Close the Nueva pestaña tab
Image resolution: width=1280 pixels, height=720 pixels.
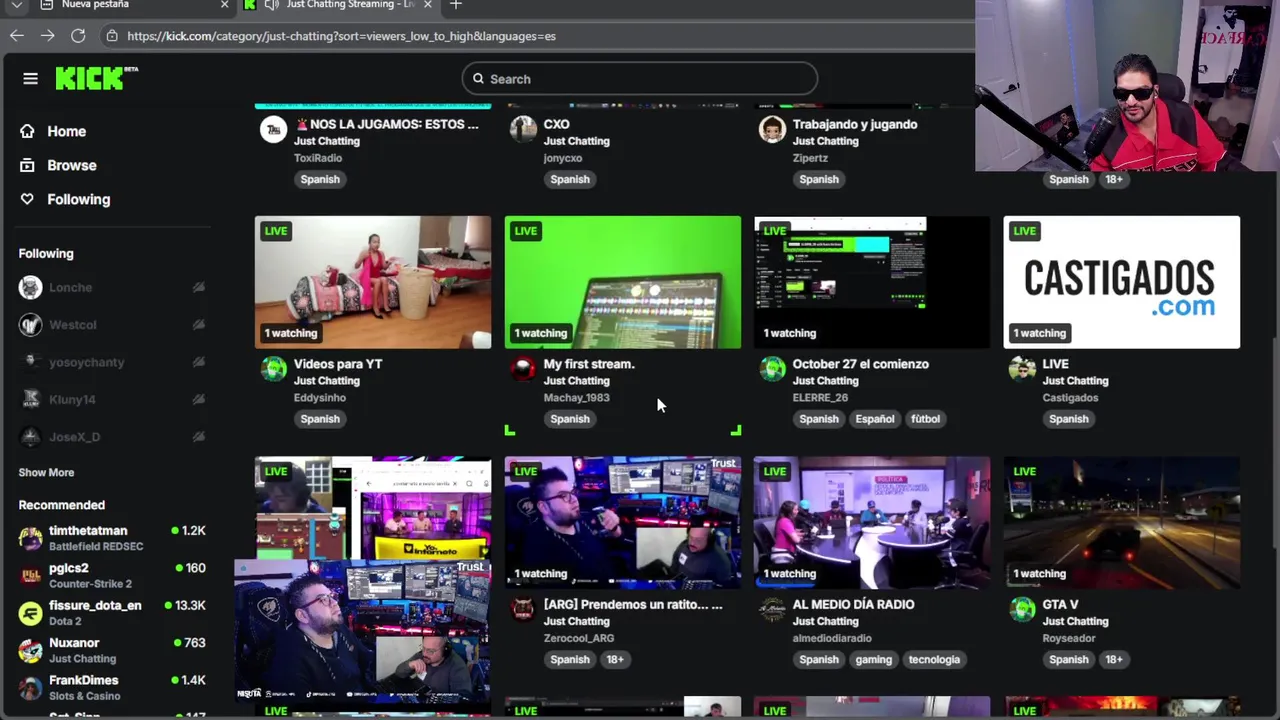[224, 5]
